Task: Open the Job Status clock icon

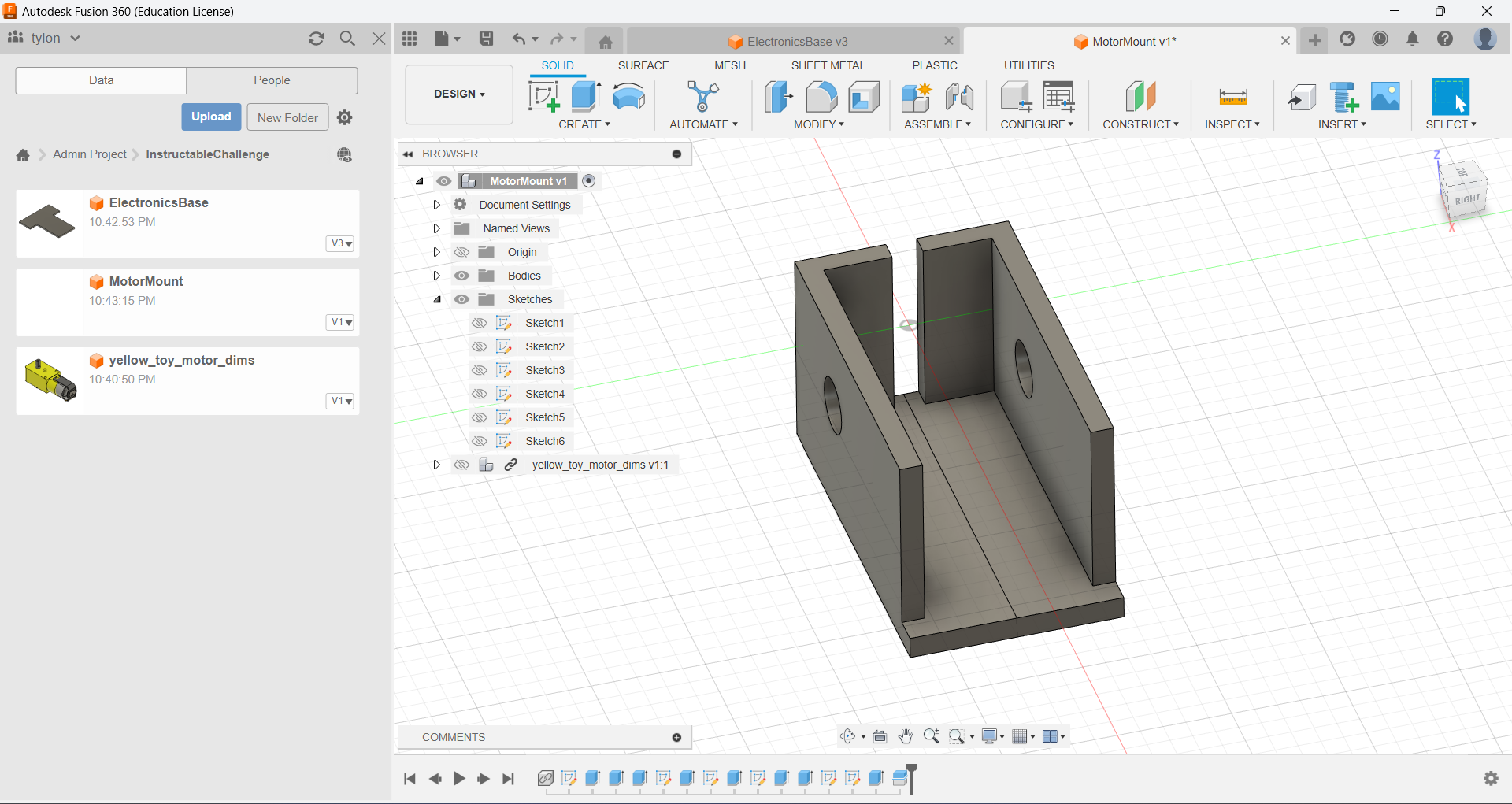Action: click(1380, 39)
